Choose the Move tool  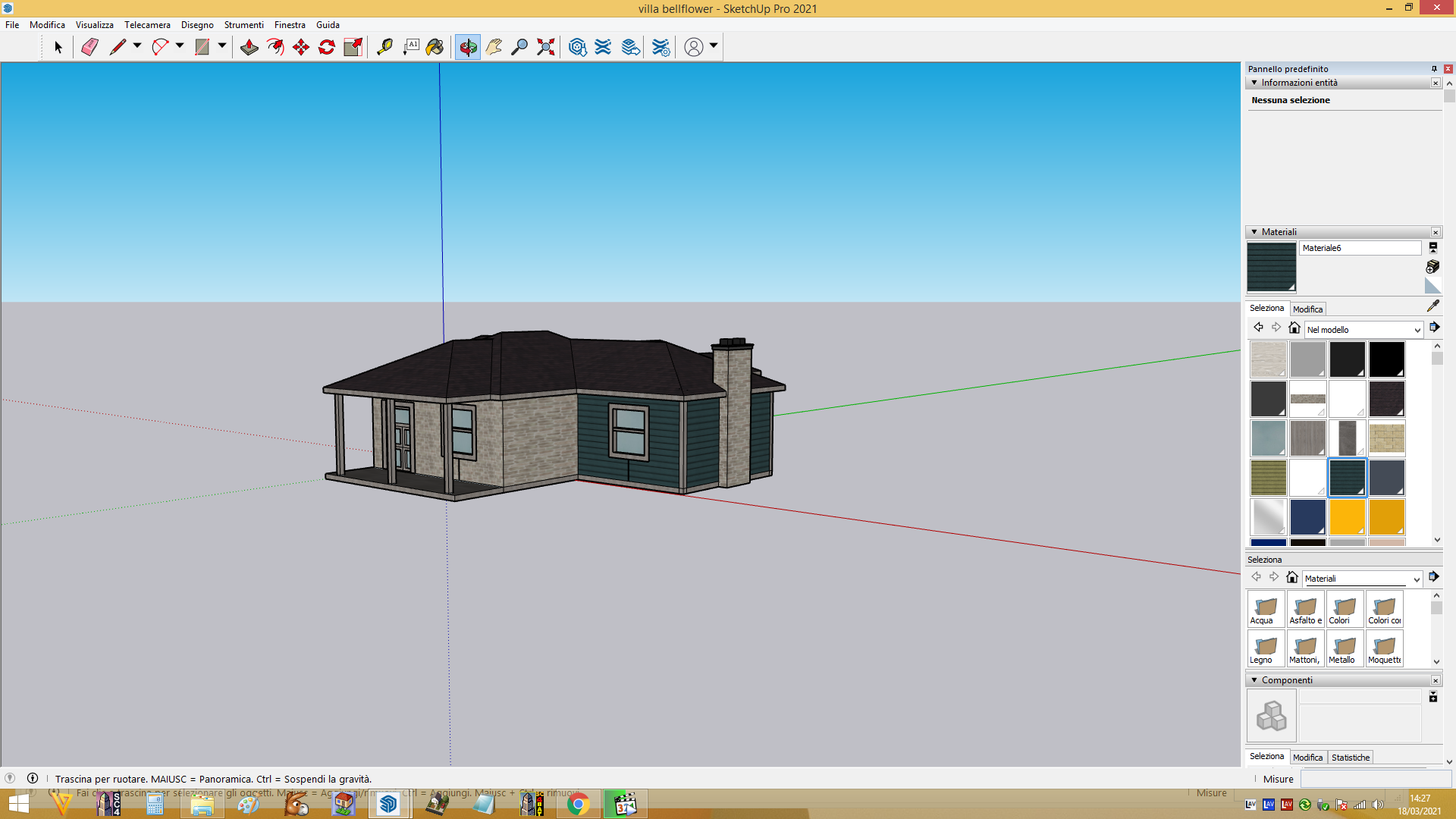(301, 47)
